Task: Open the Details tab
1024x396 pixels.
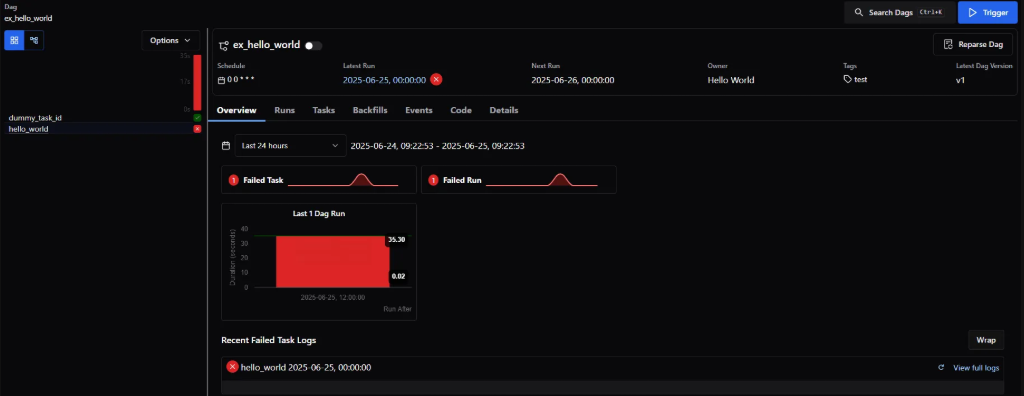Action: pos(504,110)
